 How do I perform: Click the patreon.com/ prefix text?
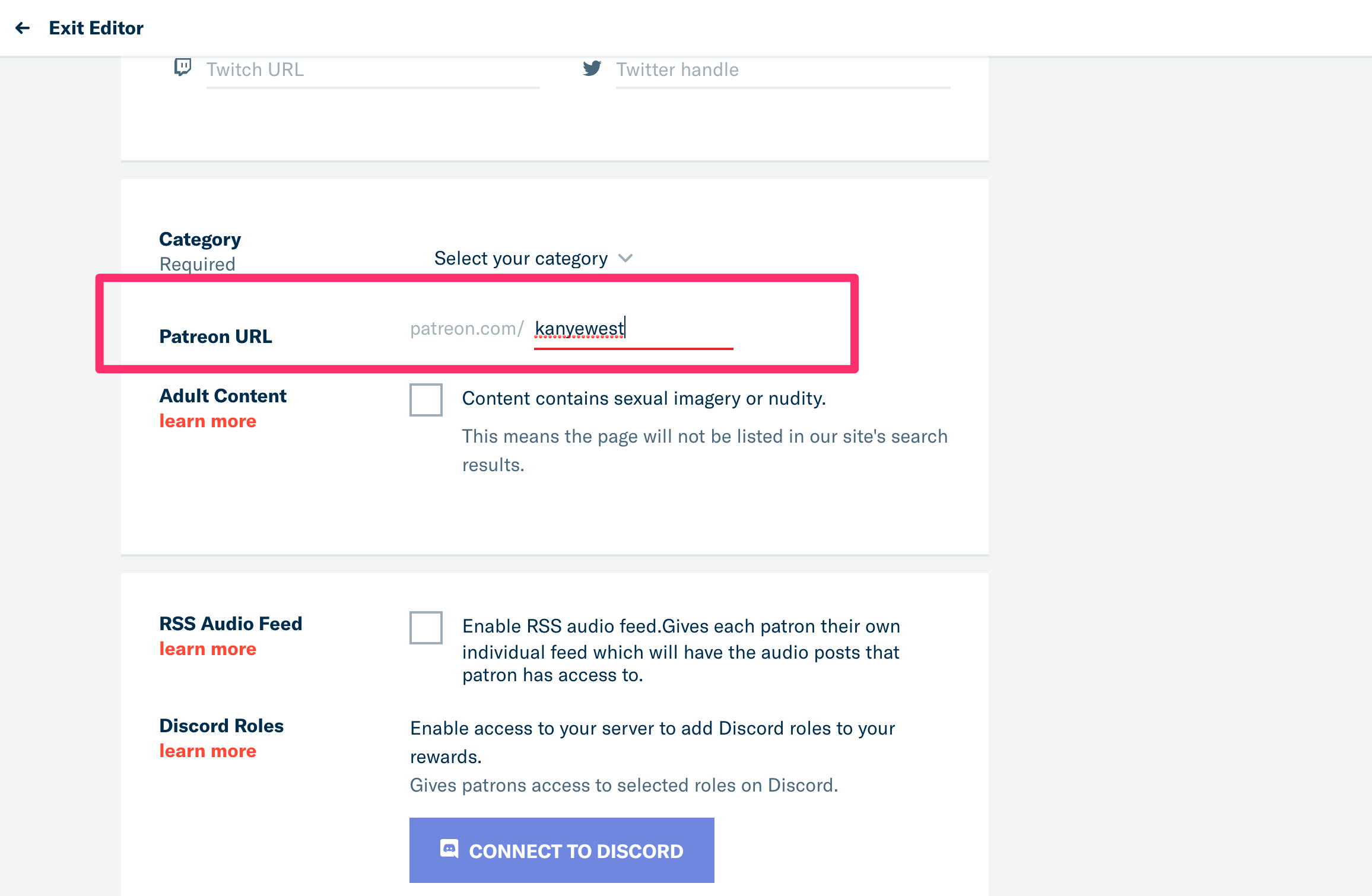[466, 329]
